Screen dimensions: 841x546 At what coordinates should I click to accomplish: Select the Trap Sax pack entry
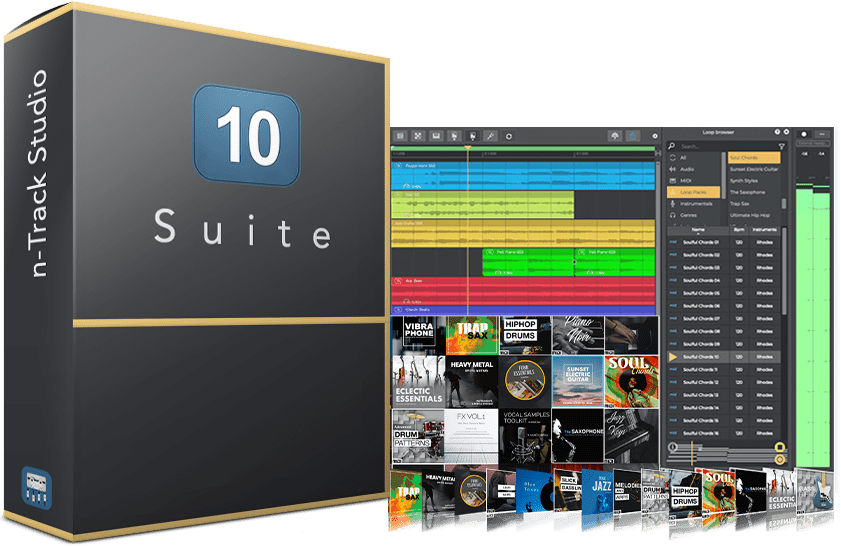pyautogui.click(x=754, y=204)
